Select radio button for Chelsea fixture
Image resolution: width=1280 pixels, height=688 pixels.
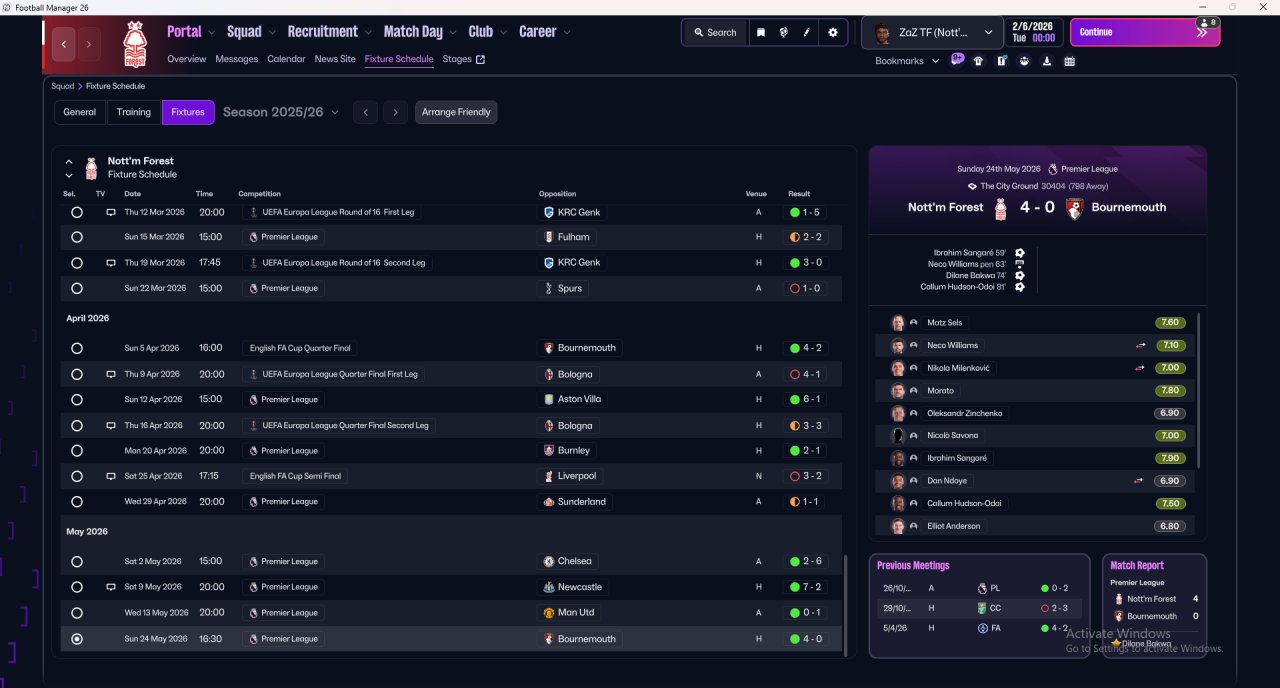[77, 562]
